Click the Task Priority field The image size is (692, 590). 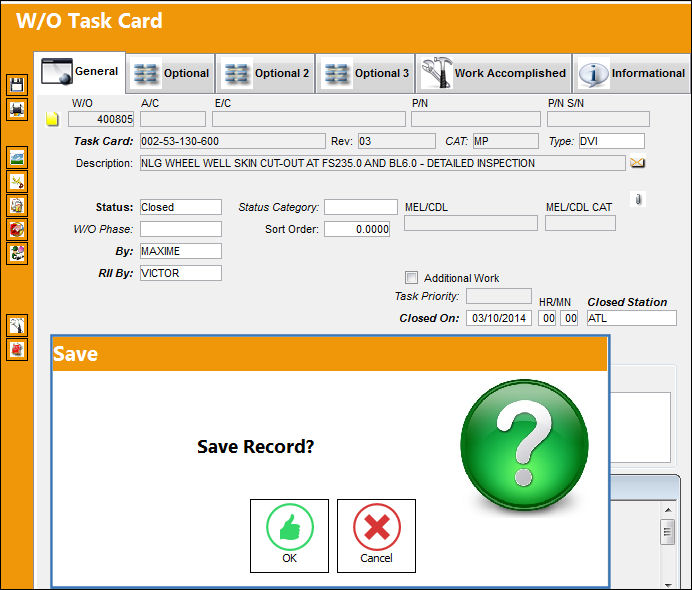[x=499, y=296]
